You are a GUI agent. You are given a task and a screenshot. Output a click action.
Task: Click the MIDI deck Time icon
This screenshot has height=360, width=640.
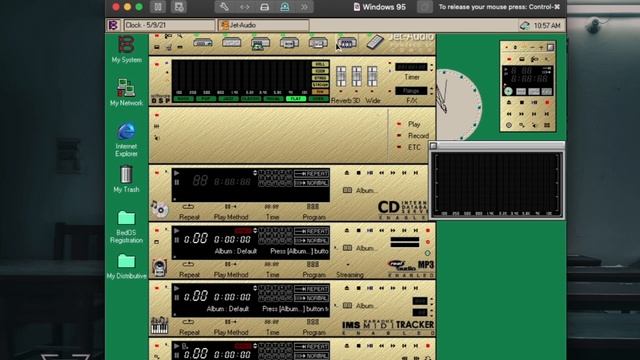pyautogui.click(x=272, y=322)
